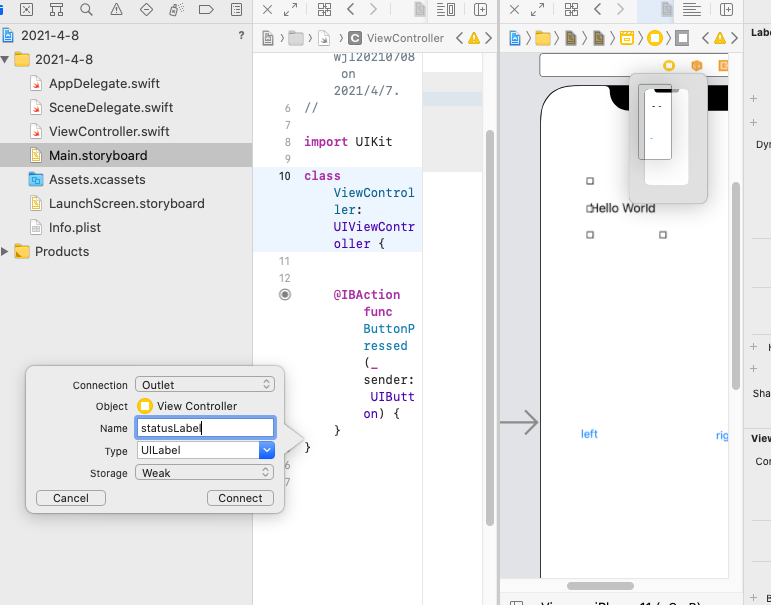The width and height of the screenshot is (771, 605).
Task: Expand the Products folder
Action: pyautogui.click(x=4, y=251)
